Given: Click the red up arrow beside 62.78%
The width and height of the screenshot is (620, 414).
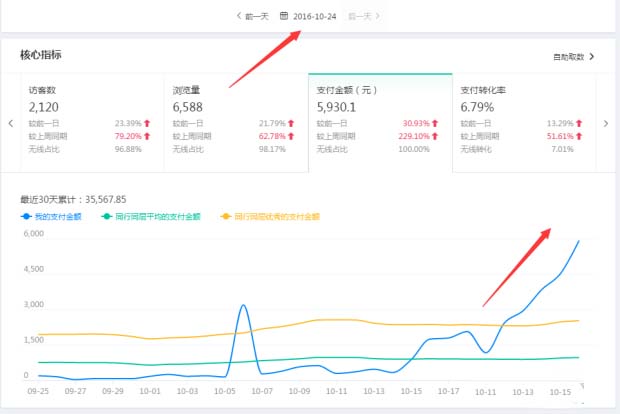Looking at the screenshot, I should point(291,136).
